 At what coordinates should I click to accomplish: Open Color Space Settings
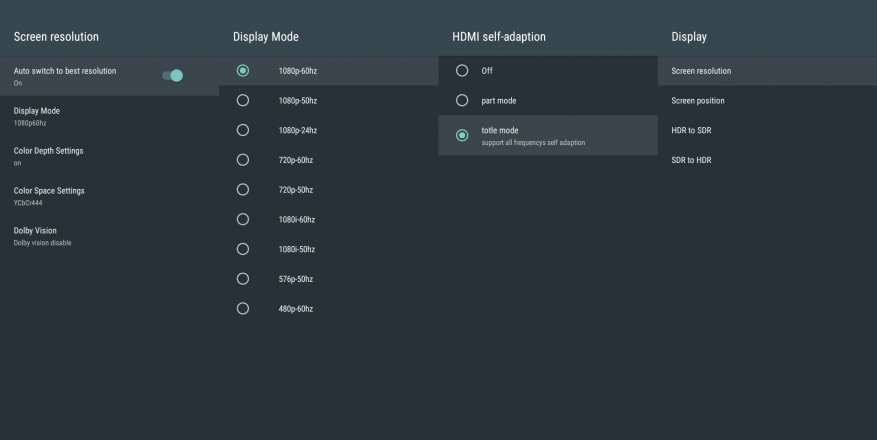49,195
